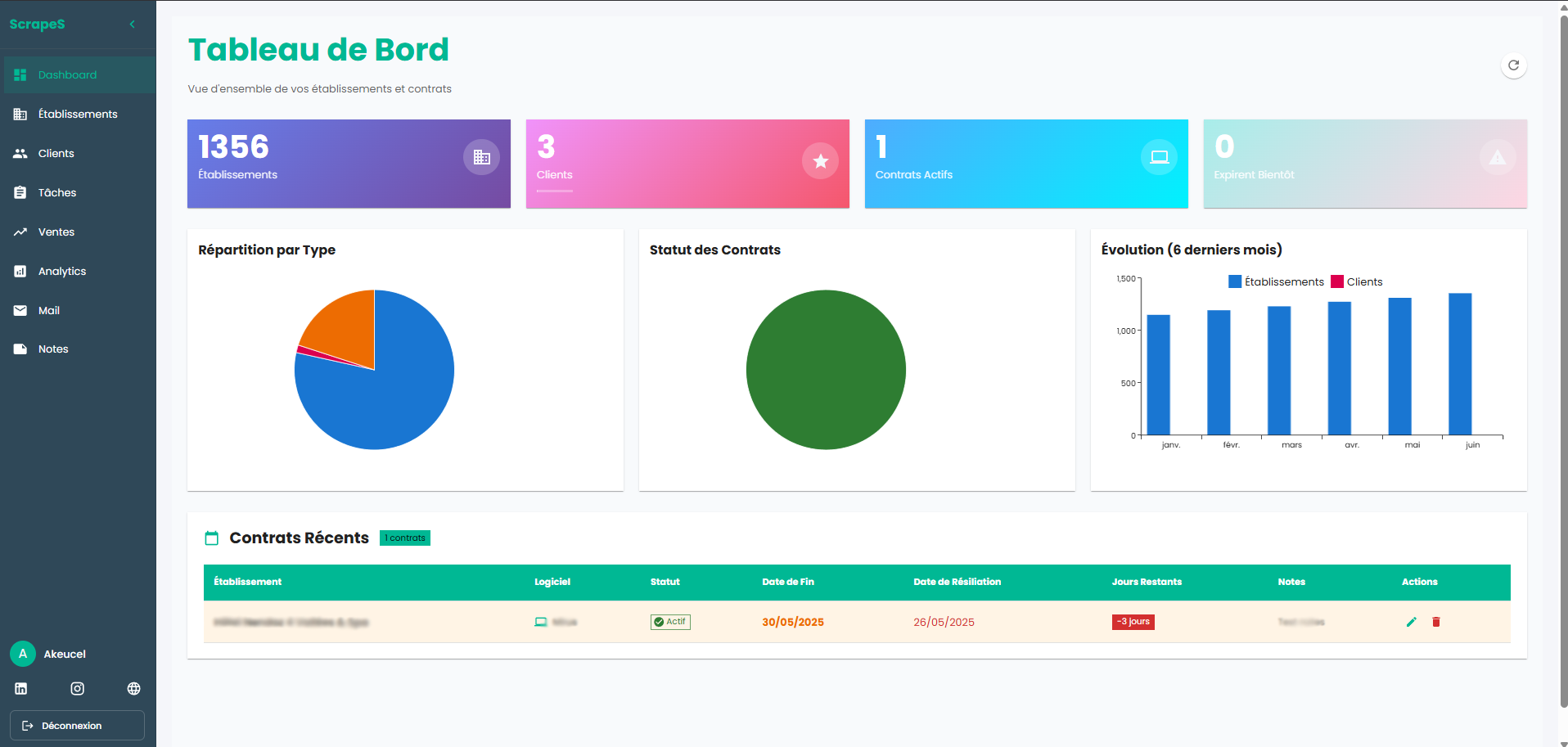Open the LinkedIn icon in sidebar
The height and width of the screenshot is (747, 1568).
pyautogui.click(x=21, y=689)
